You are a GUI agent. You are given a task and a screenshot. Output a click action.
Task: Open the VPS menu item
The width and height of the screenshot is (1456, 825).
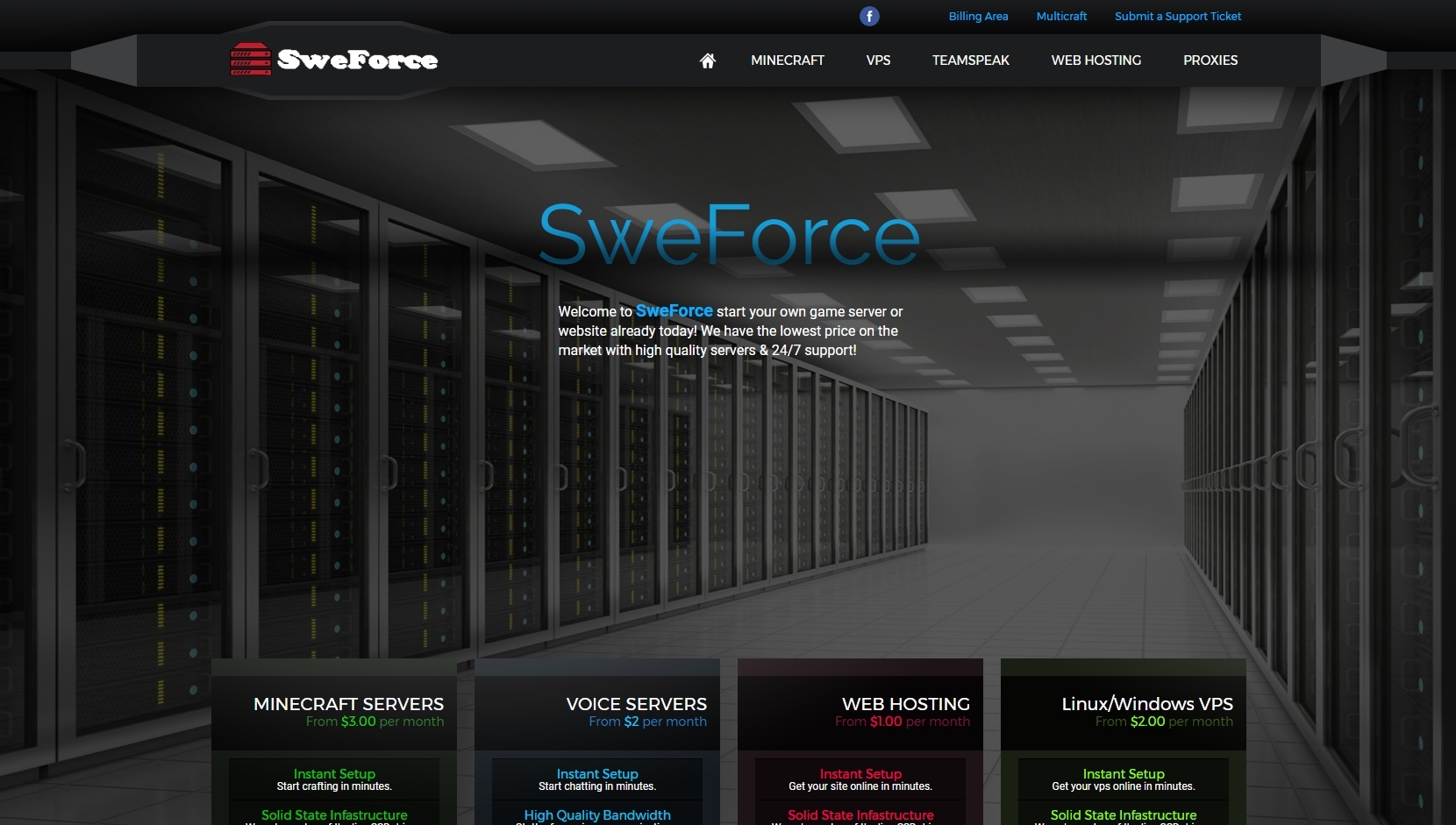point(878,60)
